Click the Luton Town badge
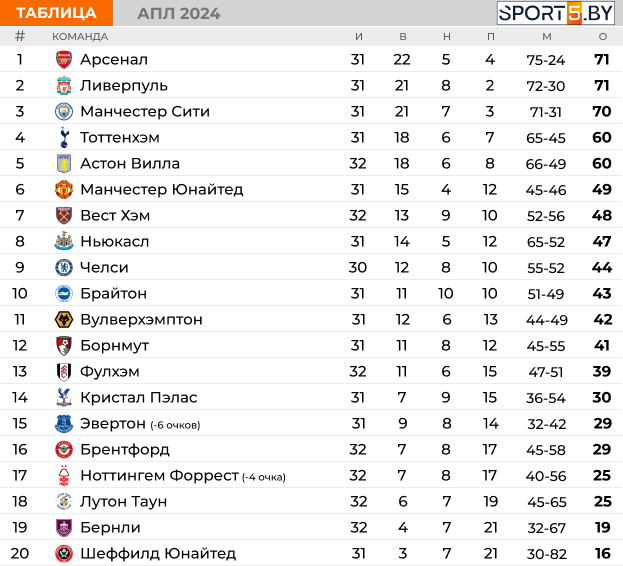 64,501
